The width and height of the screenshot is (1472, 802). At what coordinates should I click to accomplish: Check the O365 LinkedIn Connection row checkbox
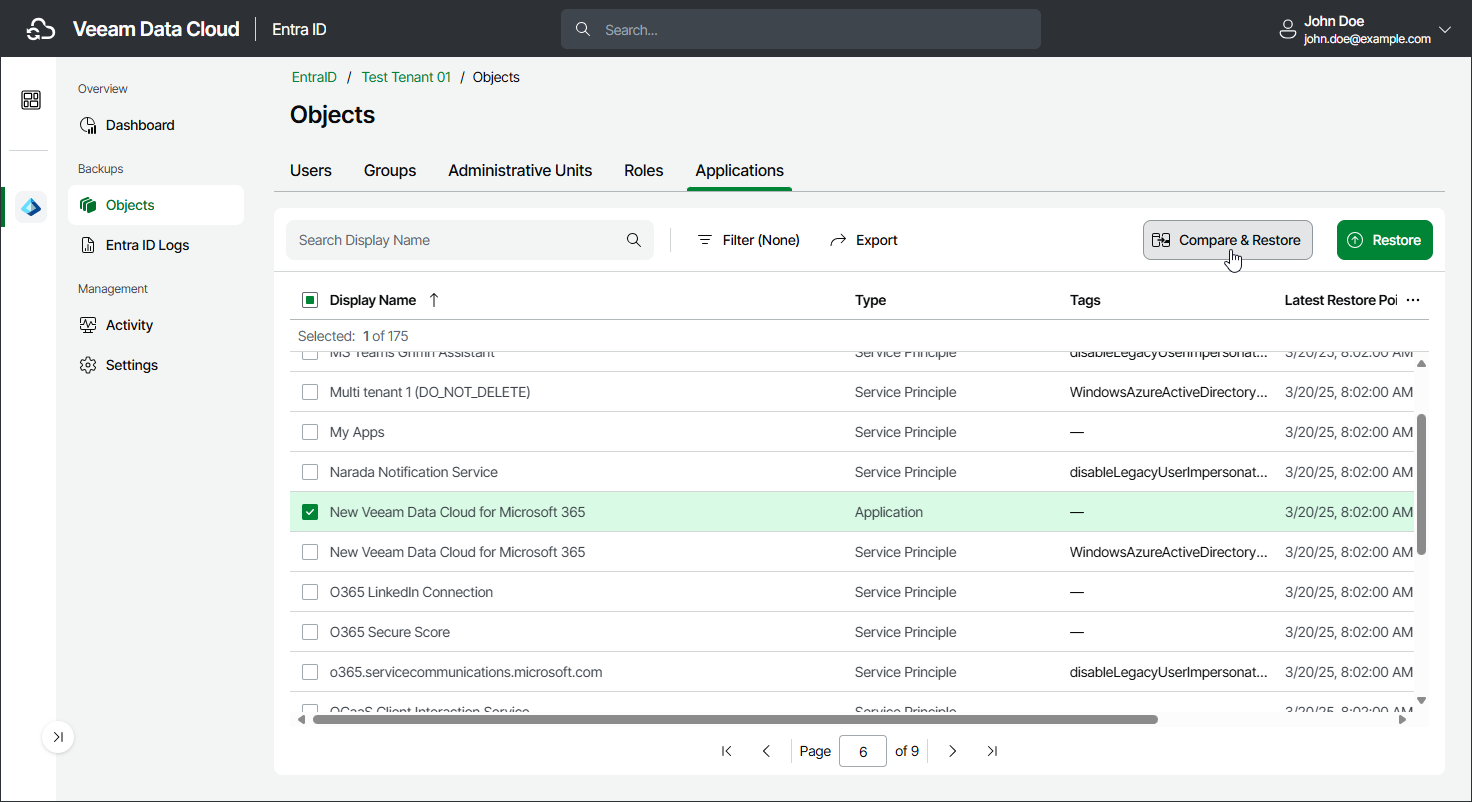point(310,592)
